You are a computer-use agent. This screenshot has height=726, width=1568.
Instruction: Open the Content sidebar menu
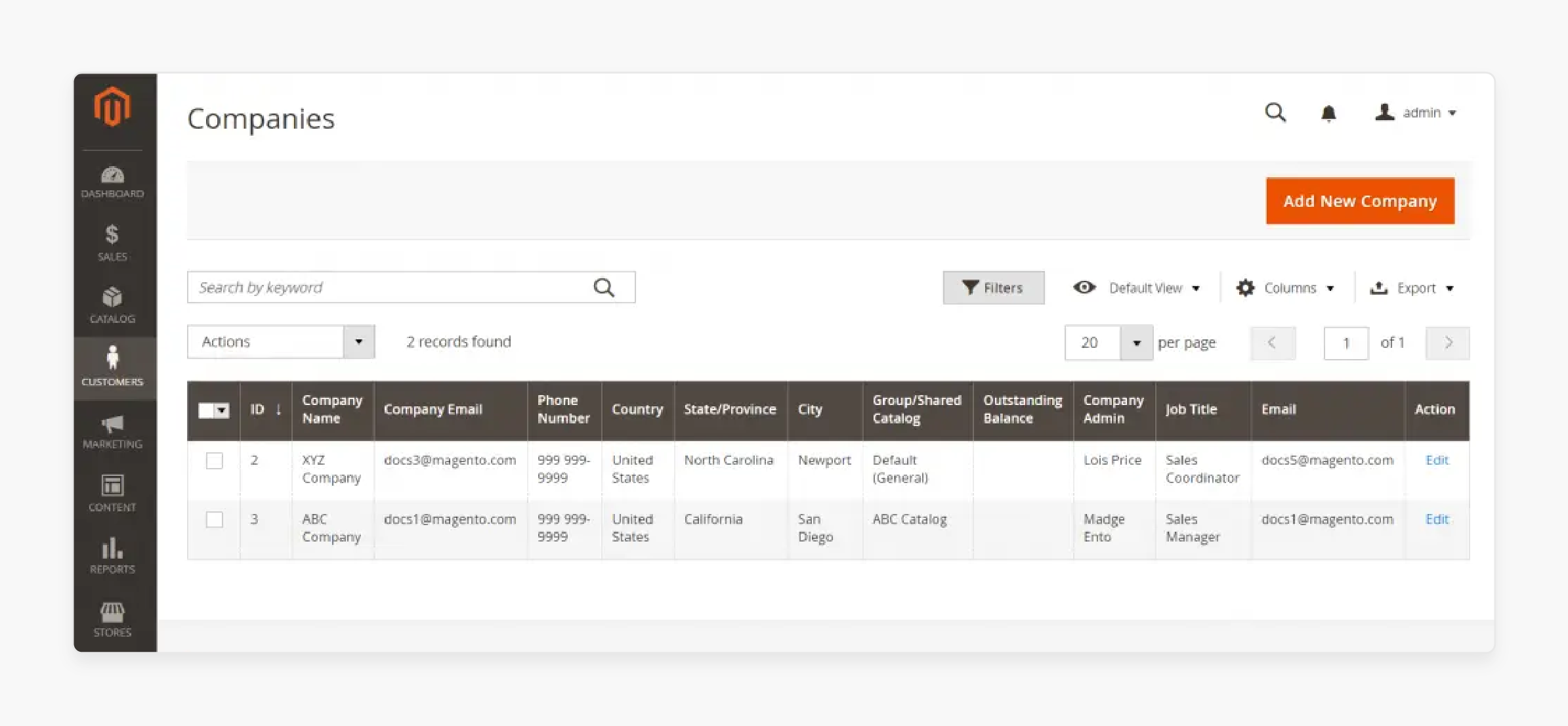[x=112, y=494]
